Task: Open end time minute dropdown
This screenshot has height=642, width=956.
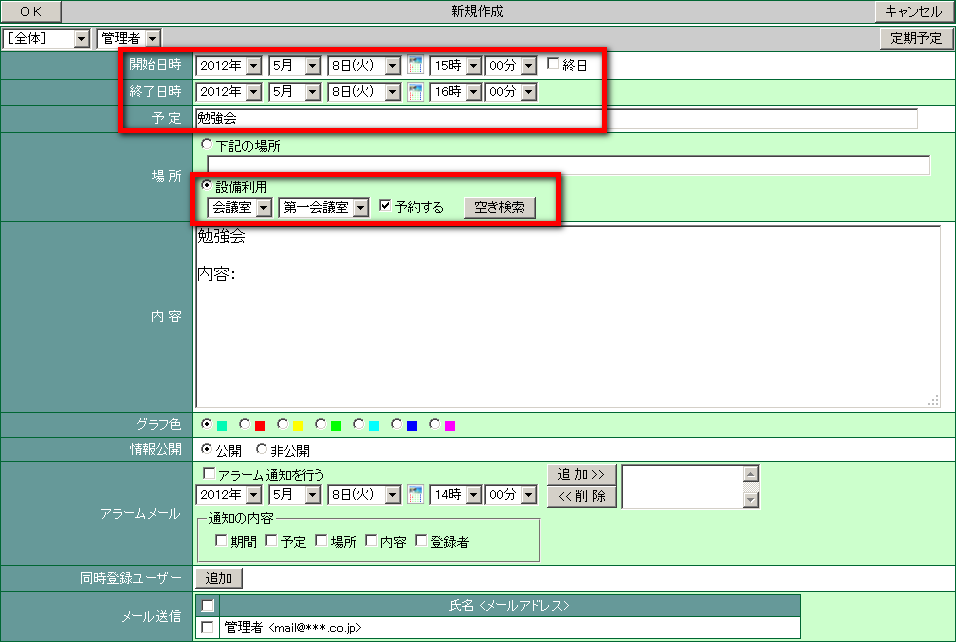Action: tap(511, 92)
